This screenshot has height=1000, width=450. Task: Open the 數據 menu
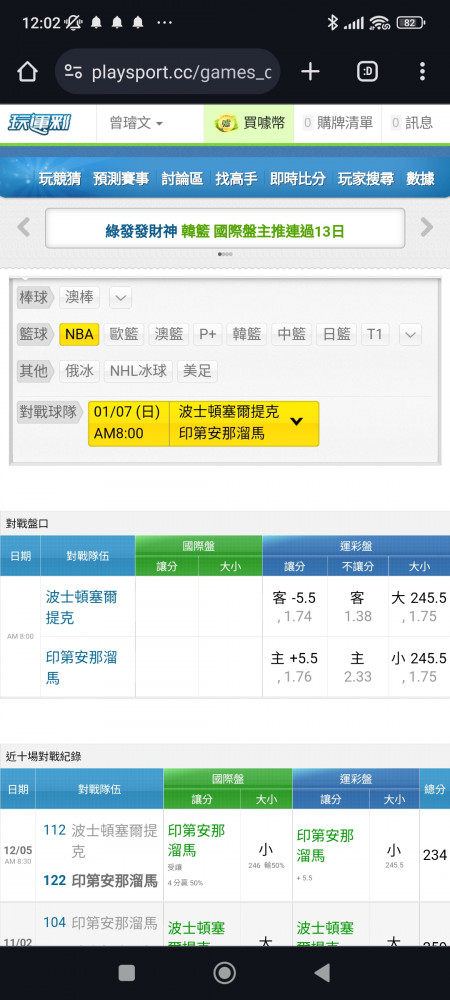[421, 179]
